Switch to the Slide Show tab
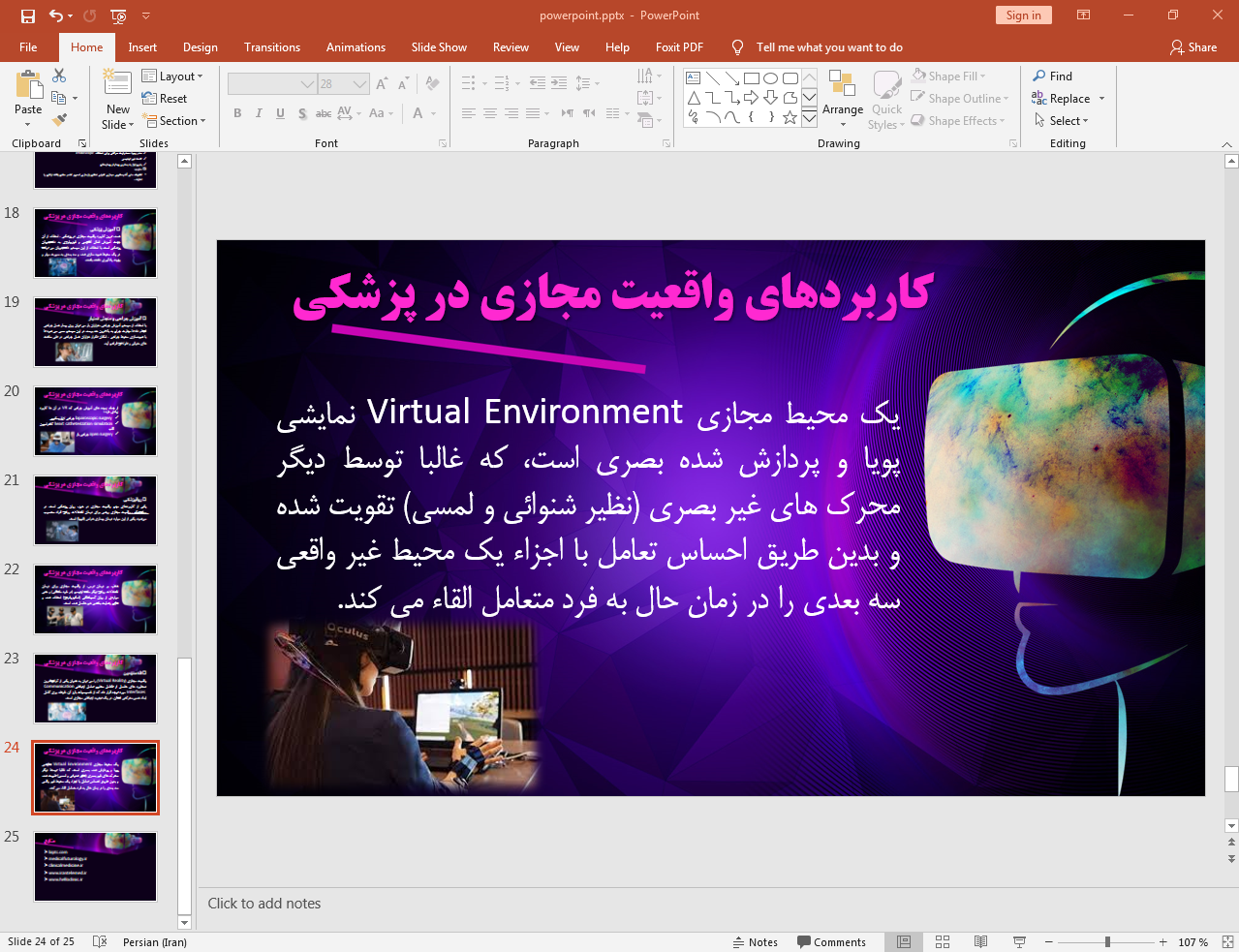 click(439, 47)
